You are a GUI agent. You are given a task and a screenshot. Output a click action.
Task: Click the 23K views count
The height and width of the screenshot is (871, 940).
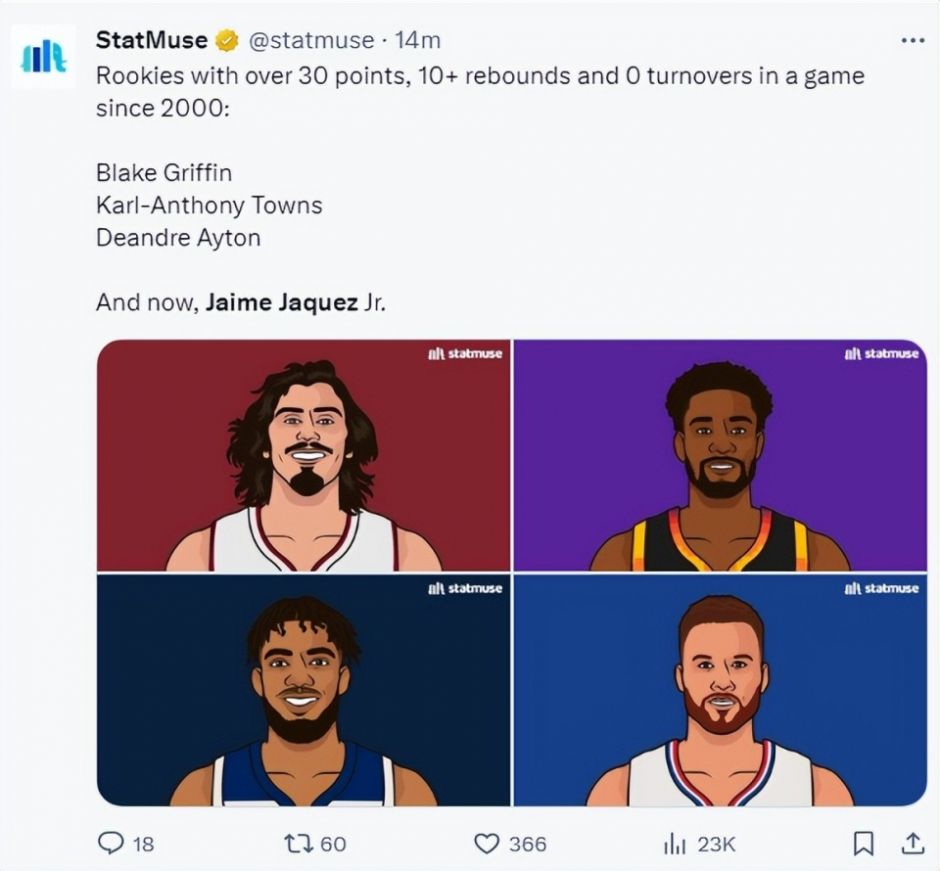click(x=716, y=844)
